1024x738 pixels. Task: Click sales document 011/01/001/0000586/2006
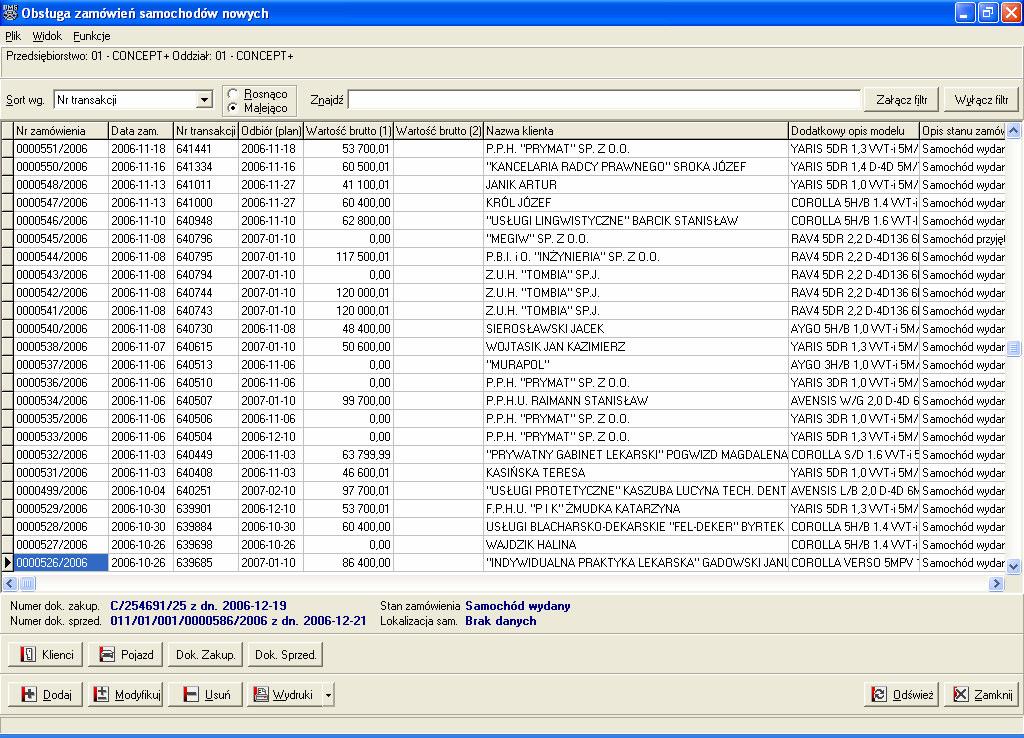point(191,621)
